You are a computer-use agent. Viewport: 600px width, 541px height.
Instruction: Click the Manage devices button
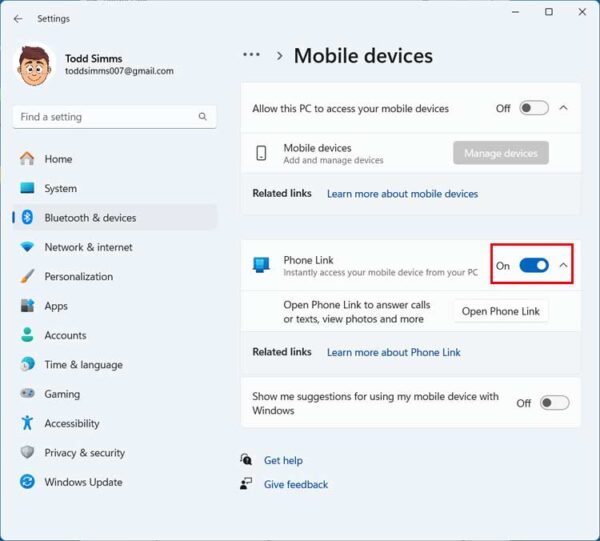[x=501, y=153]
